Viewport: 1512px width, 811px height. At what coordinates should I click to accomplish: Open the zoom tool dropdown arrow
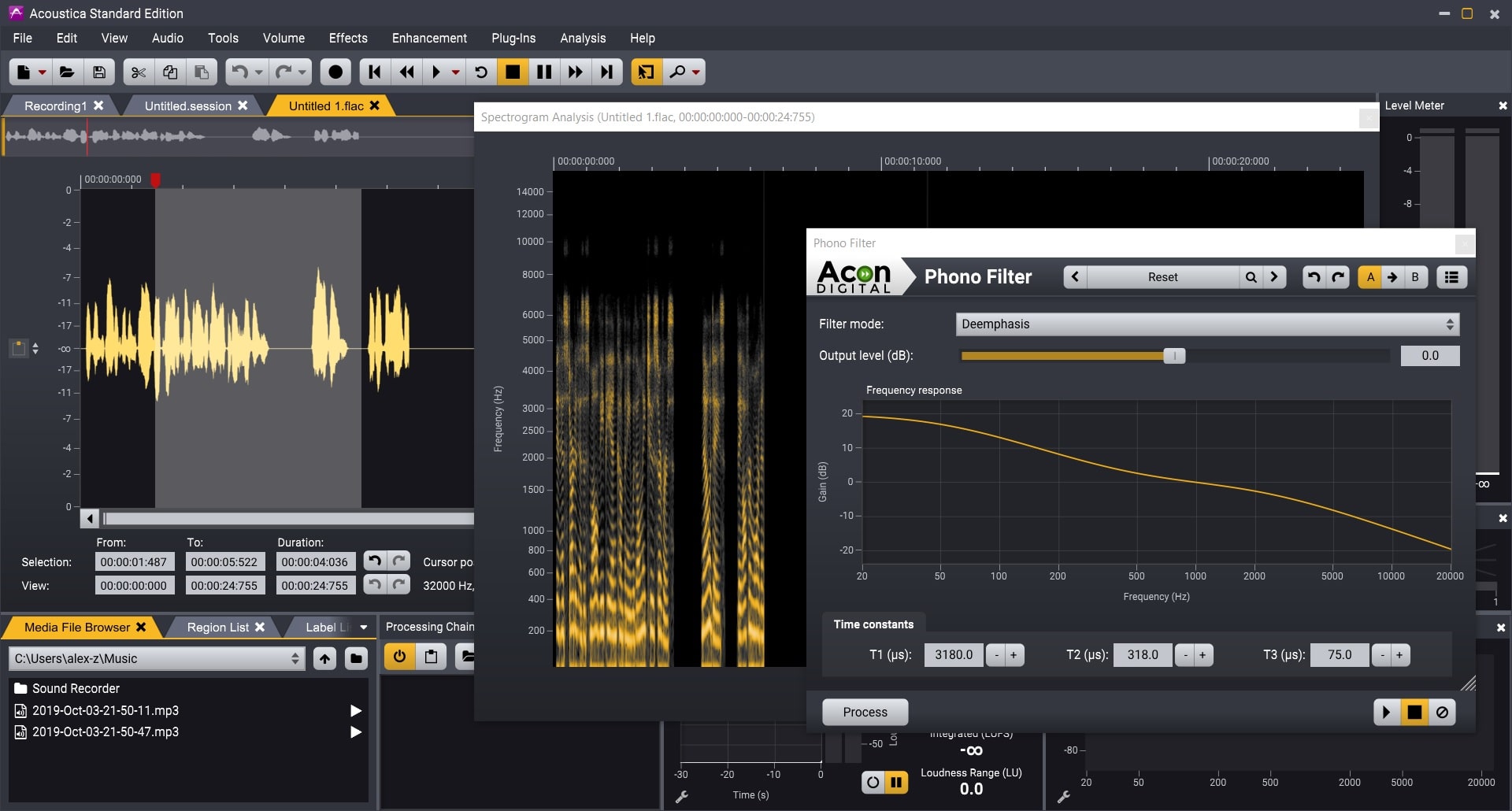click(696, 72)
